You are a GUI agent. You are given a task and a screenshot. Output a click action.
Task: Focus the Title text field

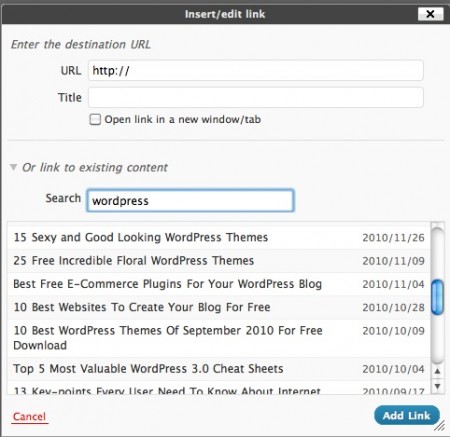pos(256,97)
